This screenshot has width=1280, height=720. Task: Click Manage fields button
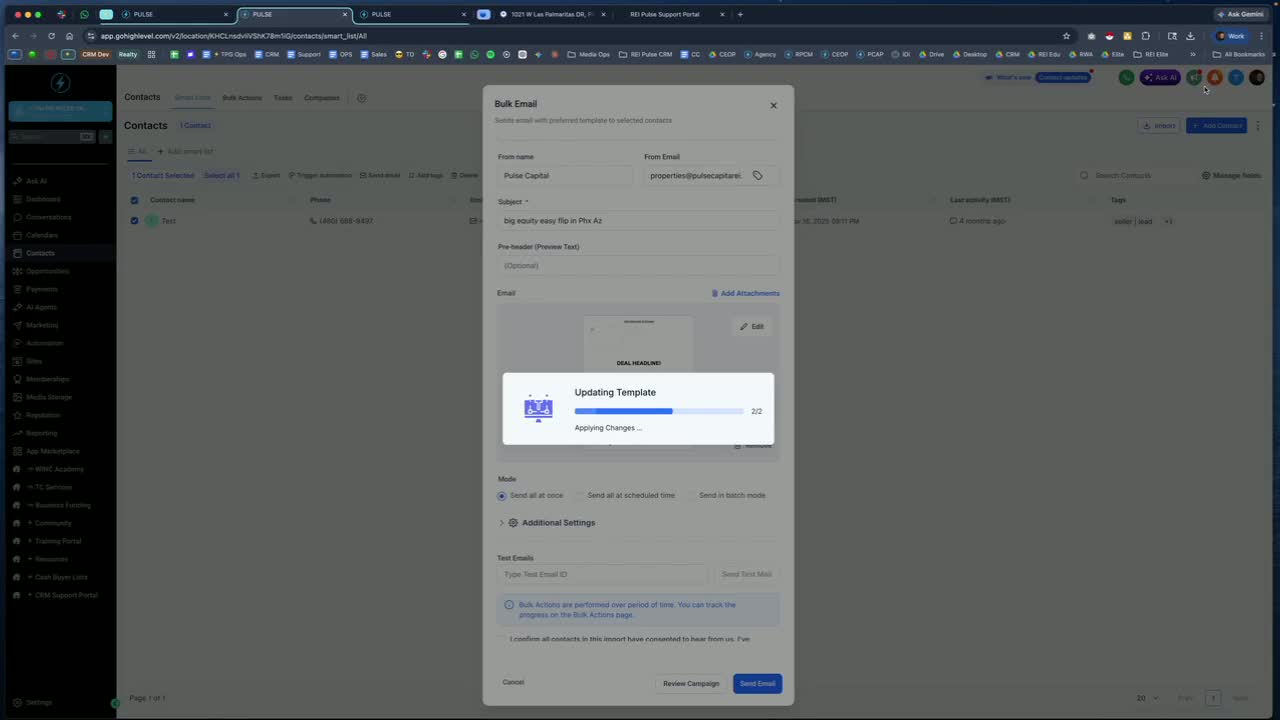(x=1231, y=175)
